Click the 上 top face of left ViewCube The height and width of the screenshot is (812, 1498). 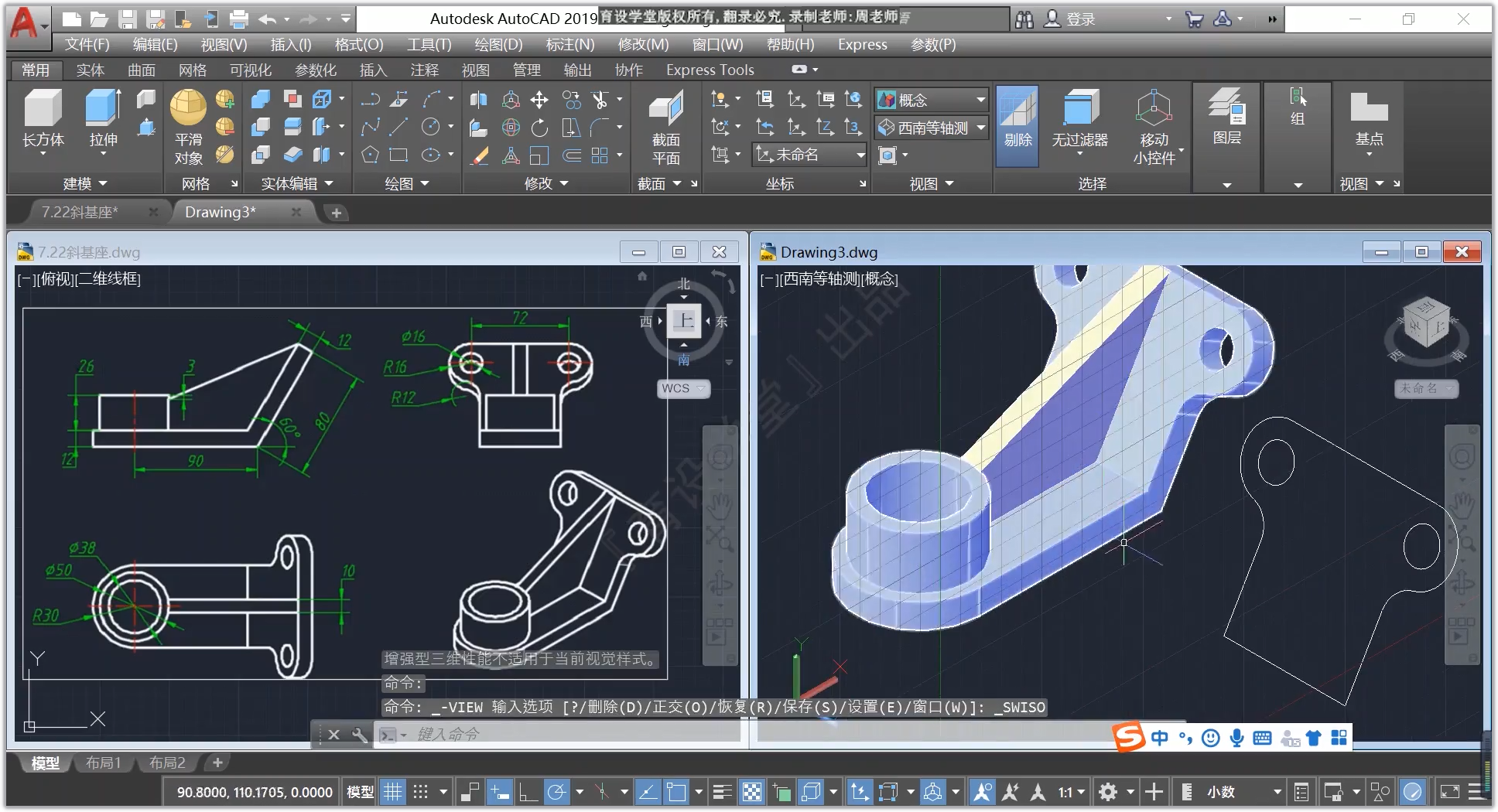(x=684, y=321)
